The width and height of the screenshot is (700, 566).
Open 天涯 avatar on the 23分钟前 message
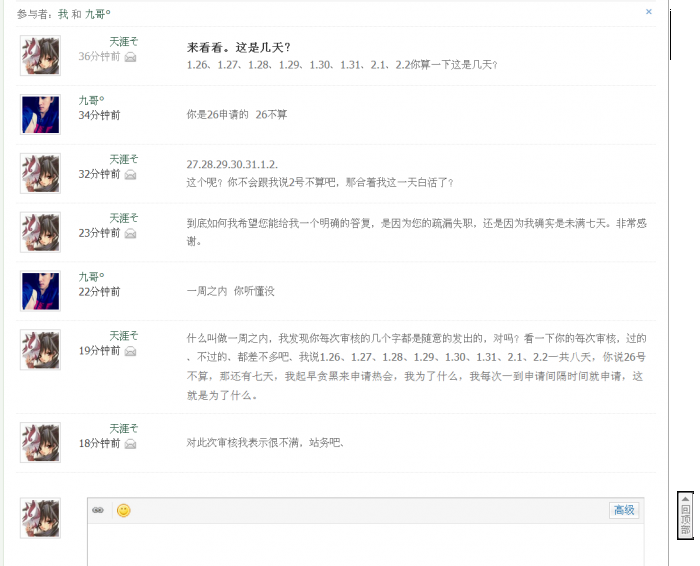click(x=40, y=232)
